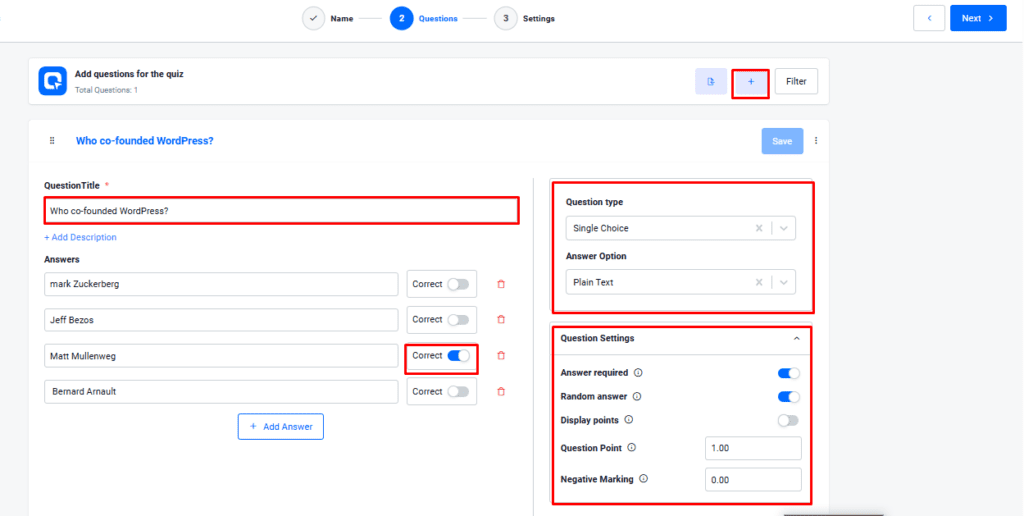
Task: Turn on the Display points toggle
Action: pyautogui.click(x=788, y=421)
